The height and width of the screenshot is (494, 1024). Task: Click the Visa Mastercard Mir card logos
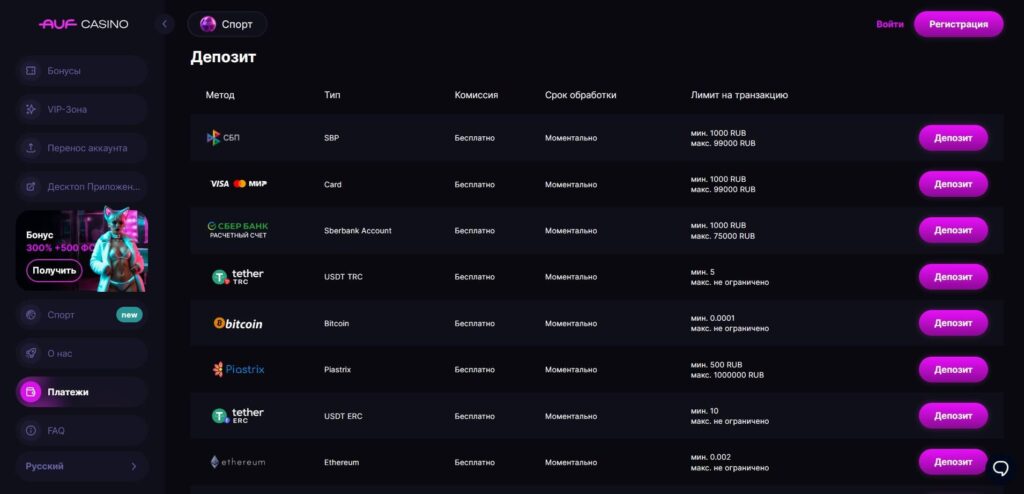[x=238, y=184]
